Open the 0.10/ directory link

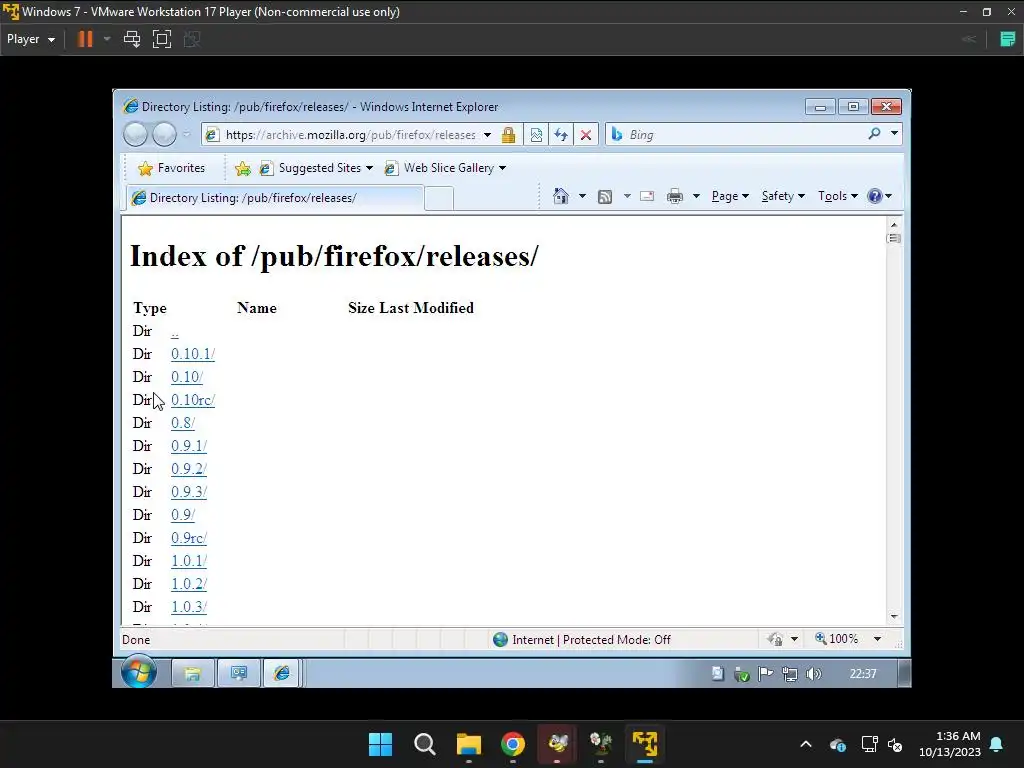coord(187,377)
